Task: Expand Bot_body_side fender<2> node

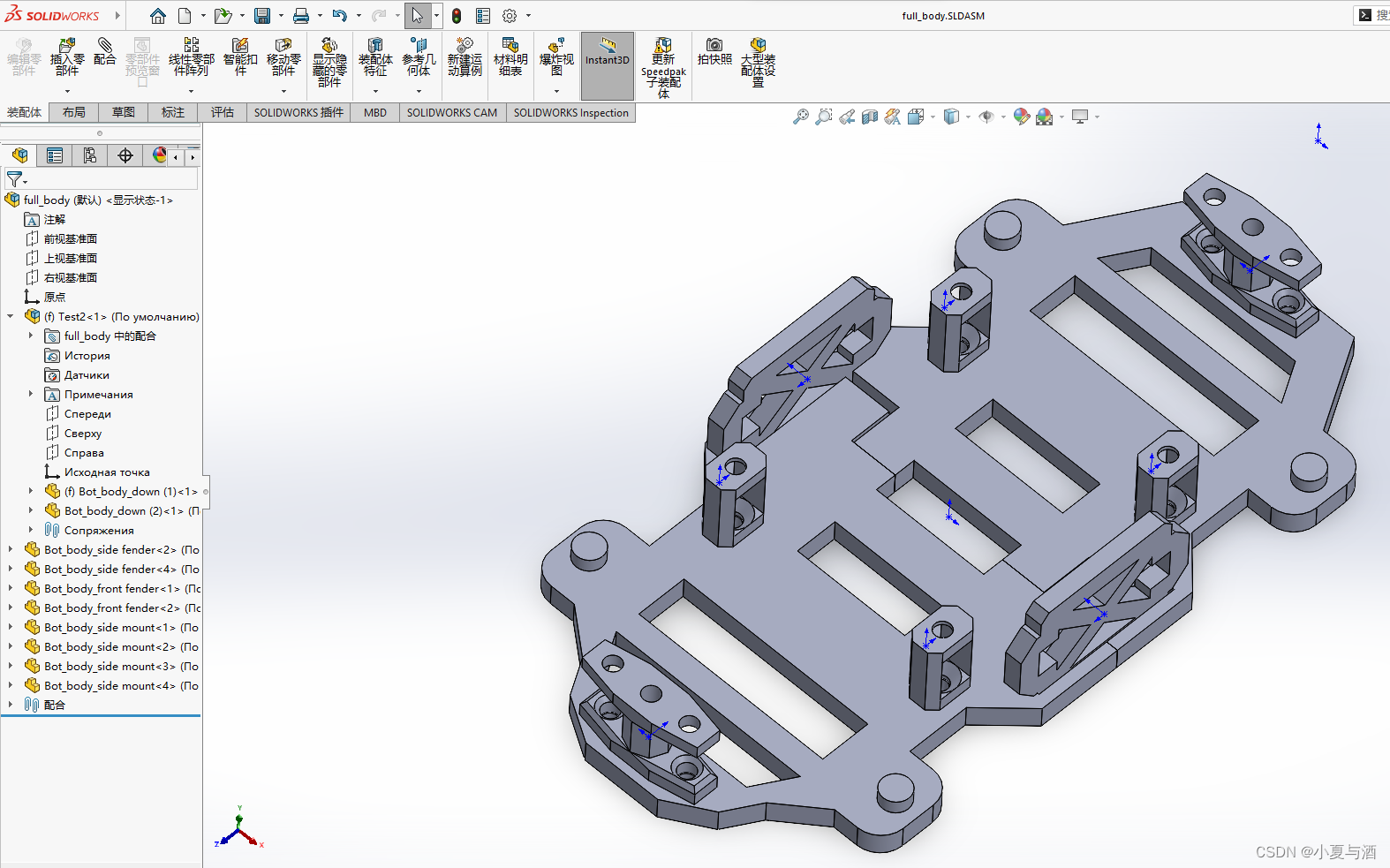Action: point(11,549)
